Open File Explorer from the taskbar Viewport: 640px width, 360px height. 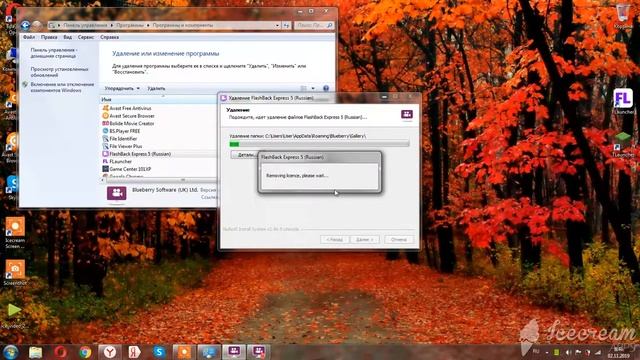[x=36, y=352]
